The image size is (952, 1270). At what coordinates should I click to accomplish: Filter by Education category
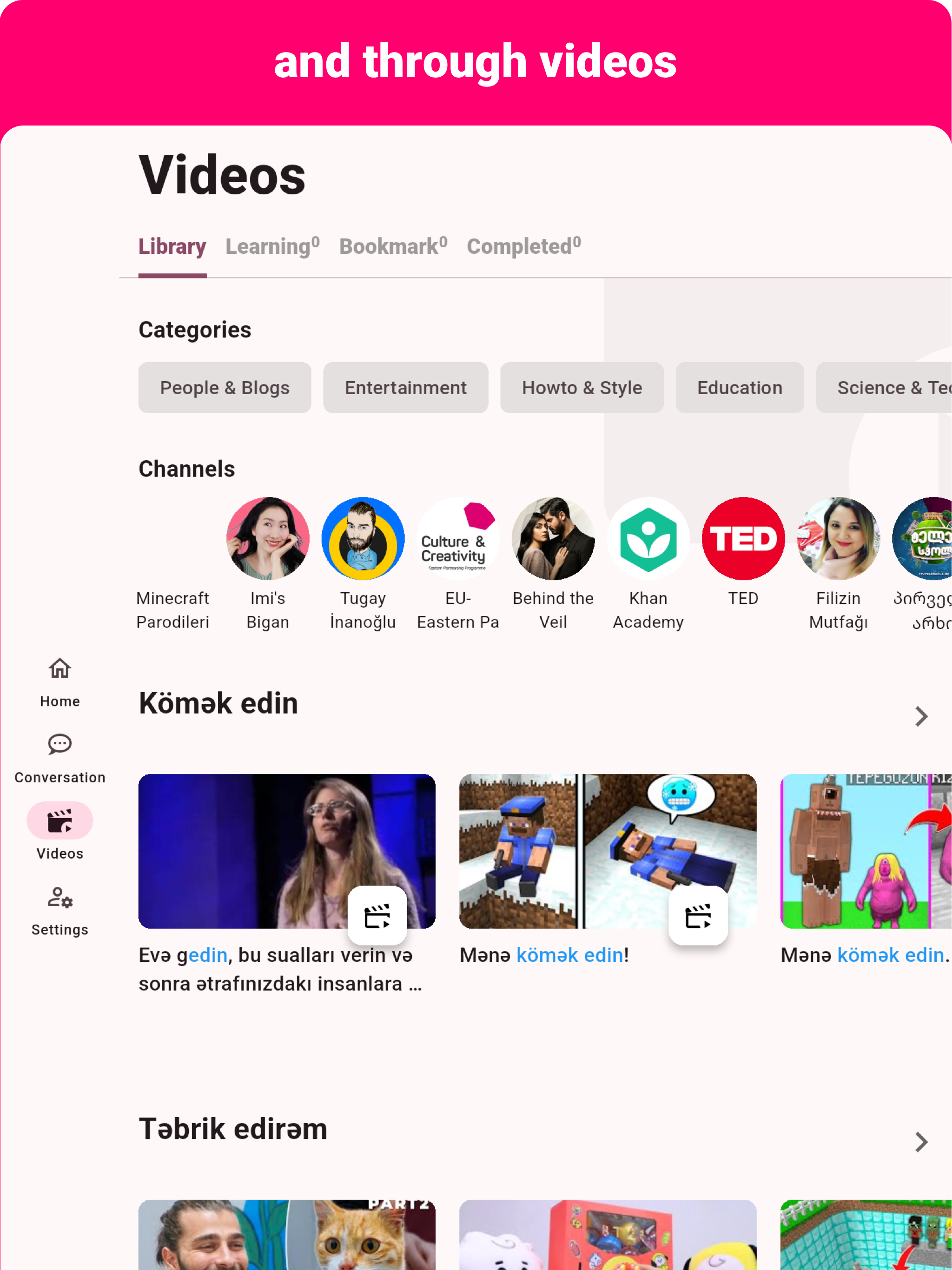(740, 388)
